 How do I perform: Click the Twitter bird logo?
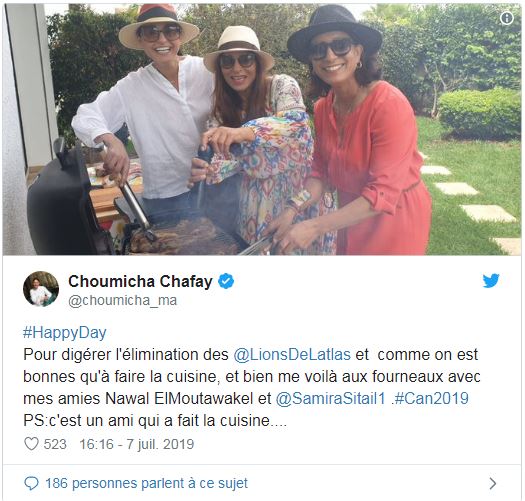tap(491, 281)
